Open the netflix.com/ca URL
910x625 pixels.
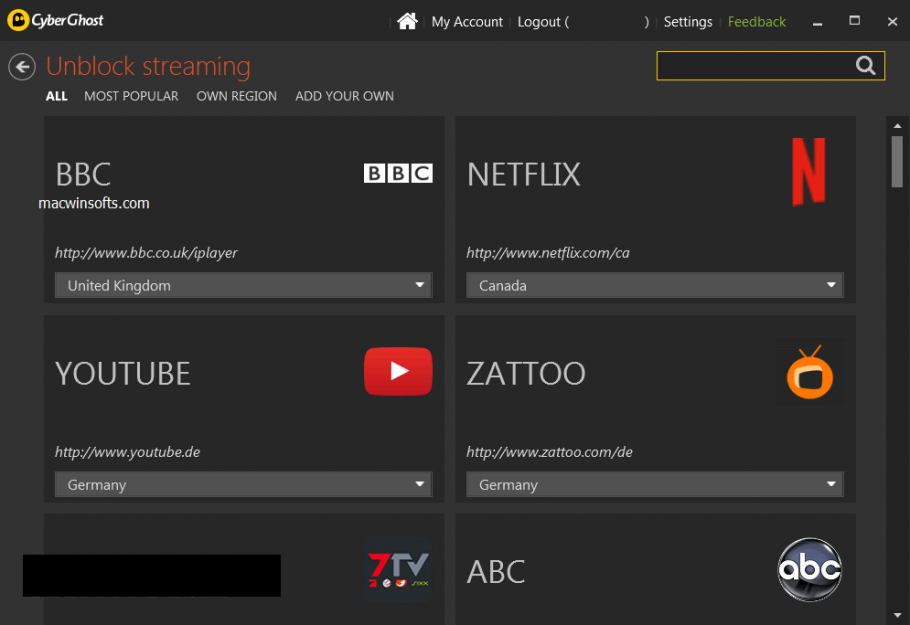[x=548, y=253]
